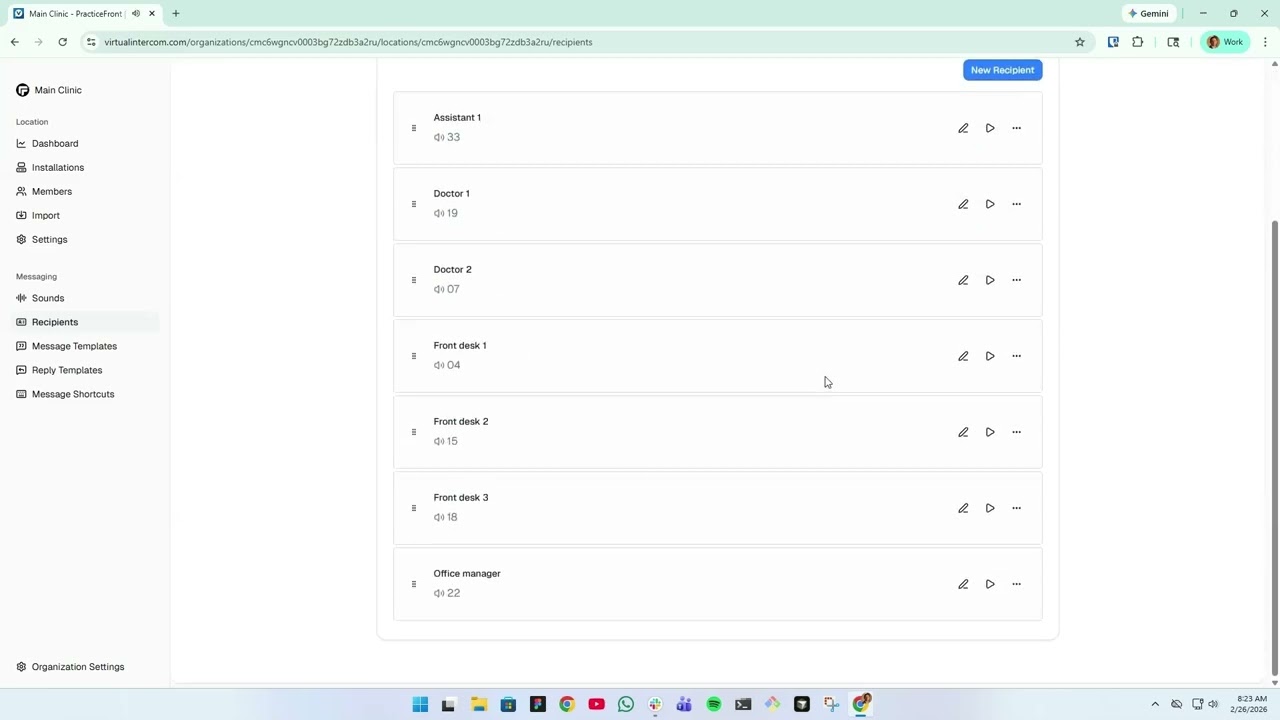The image size is (1280, 720).
Task: Open Spotify from the taskbar
Action: 714,705
